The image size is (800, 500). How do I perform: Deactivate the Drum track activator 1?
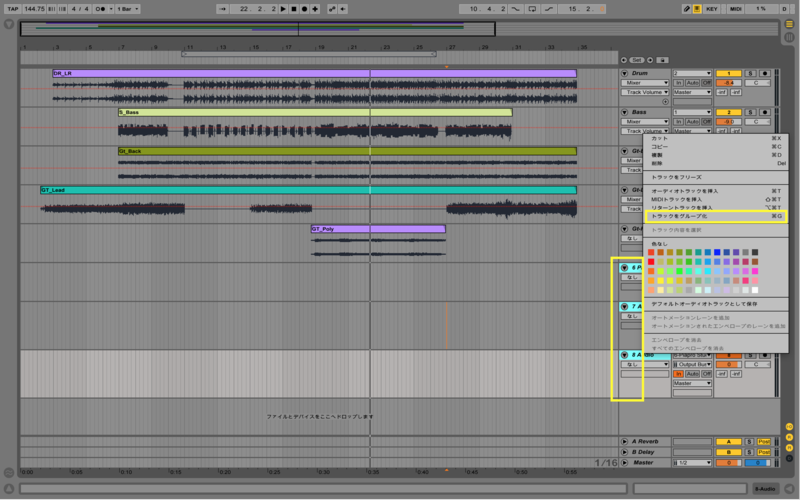point(729,73)
